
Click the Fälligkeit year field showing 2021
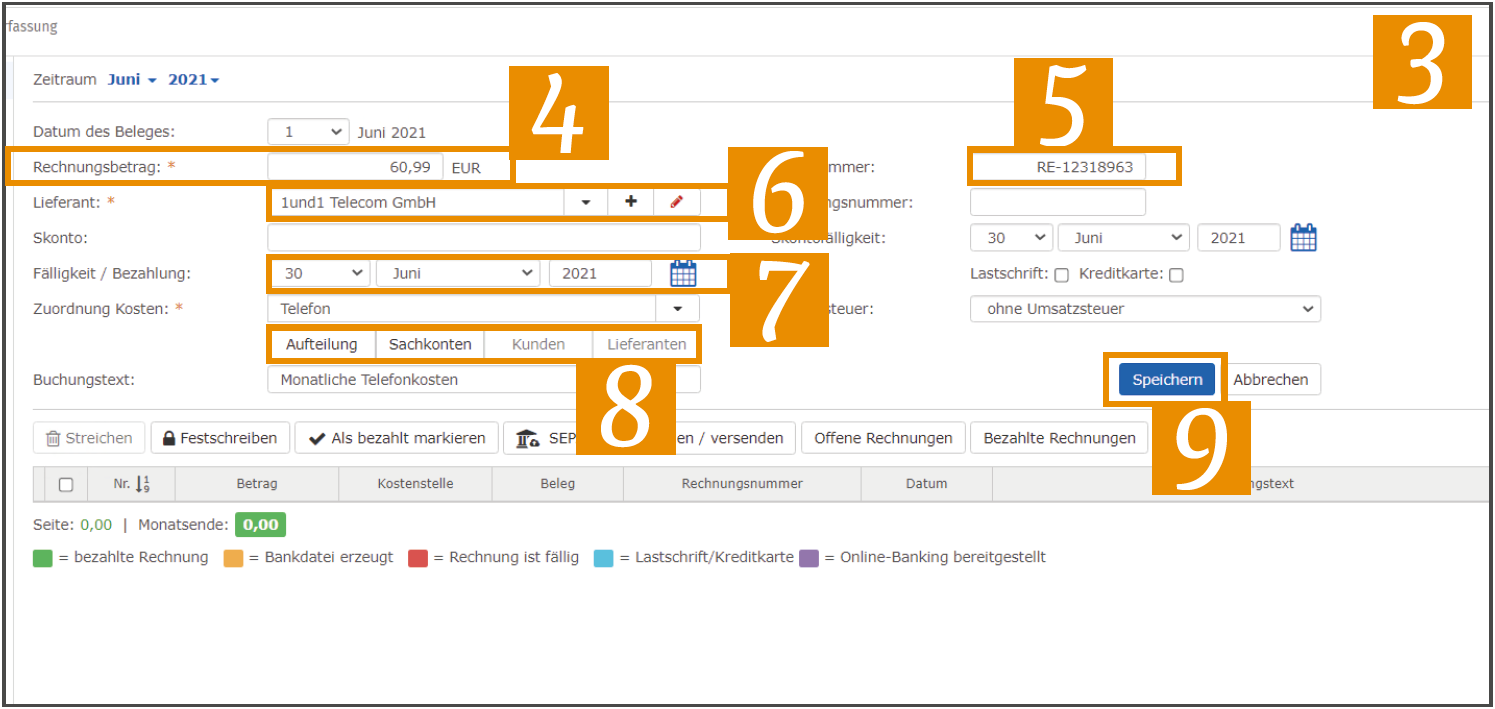point(599,273)
